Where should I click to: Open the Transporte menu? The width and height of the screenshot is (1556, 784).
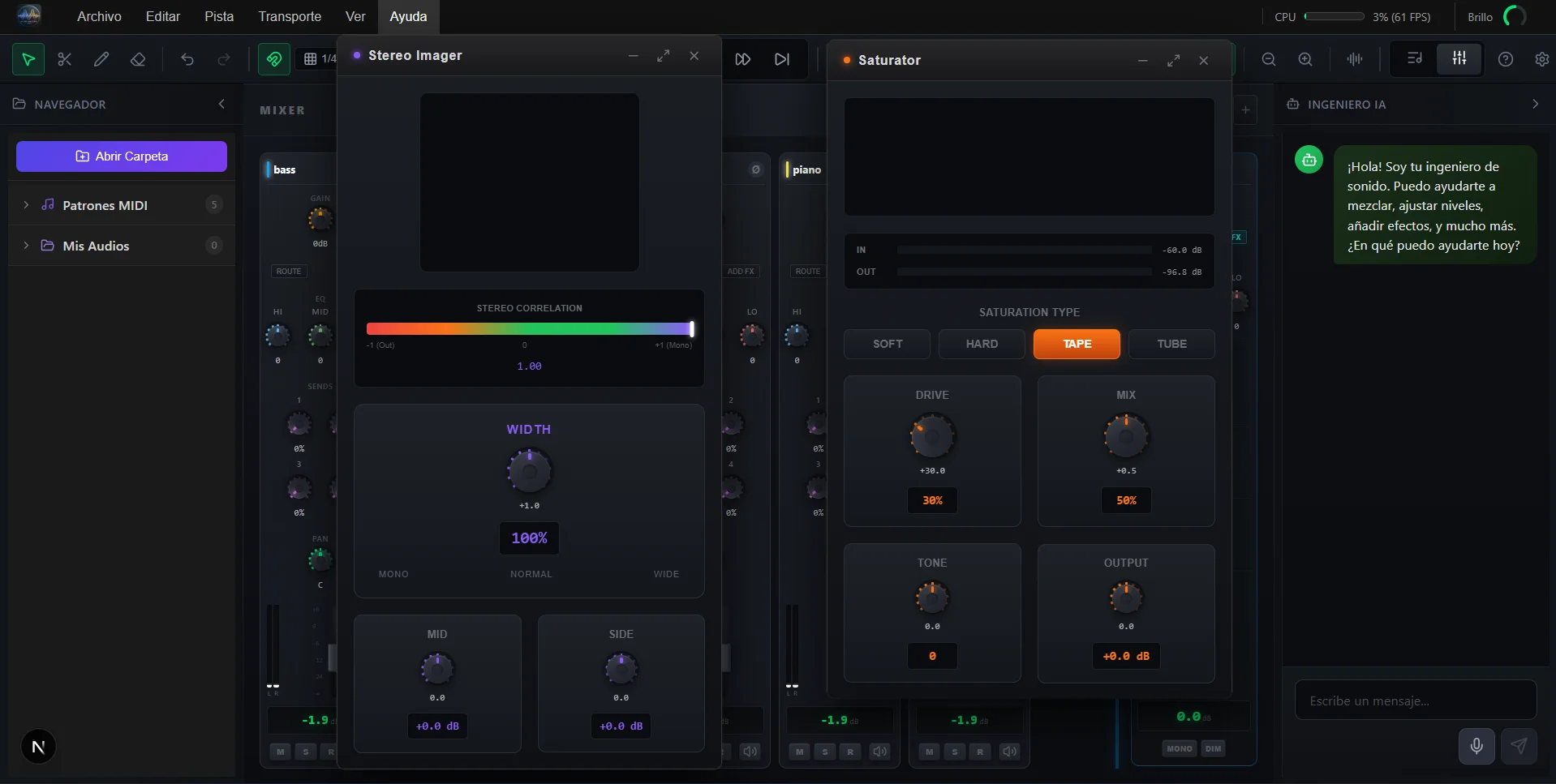point(290,16)
